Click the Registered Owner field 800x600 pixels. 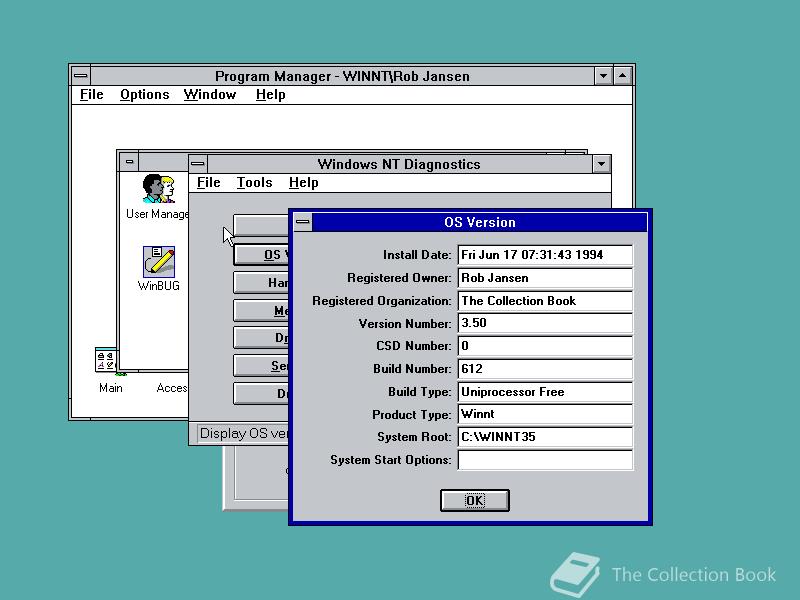[x=545, y=278]
